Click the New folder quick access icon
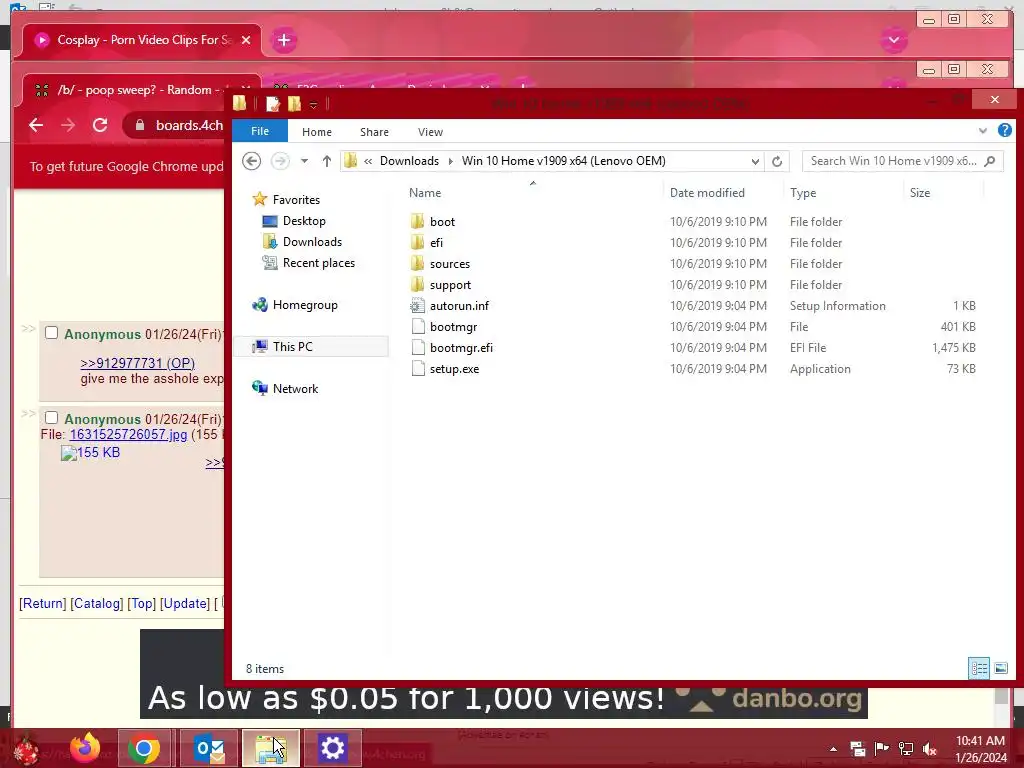 [295, 103]
